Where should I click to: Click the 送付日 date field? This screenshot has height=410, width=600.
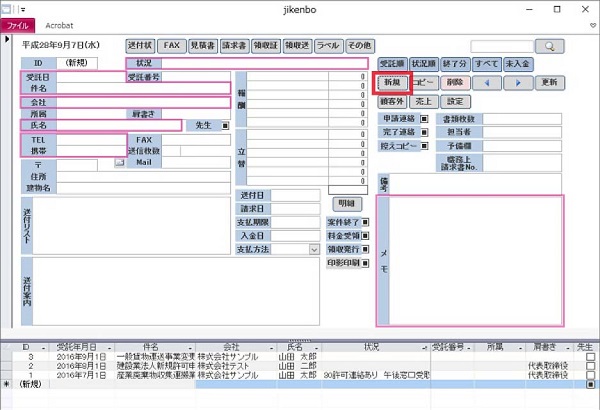pos(295,196)
